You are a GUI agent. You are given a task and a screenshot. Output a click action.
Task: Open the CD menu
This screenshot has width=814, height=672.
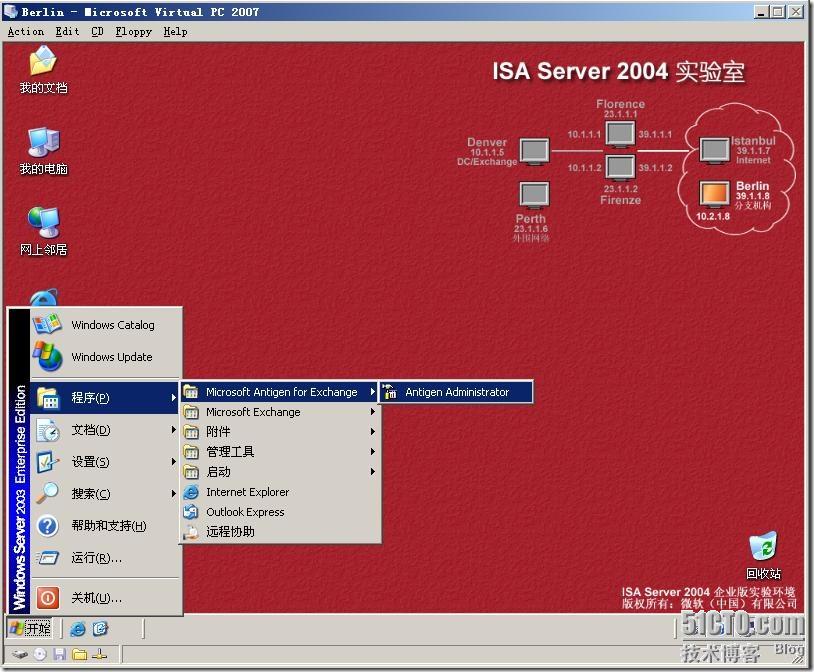(x=98, y=32)
